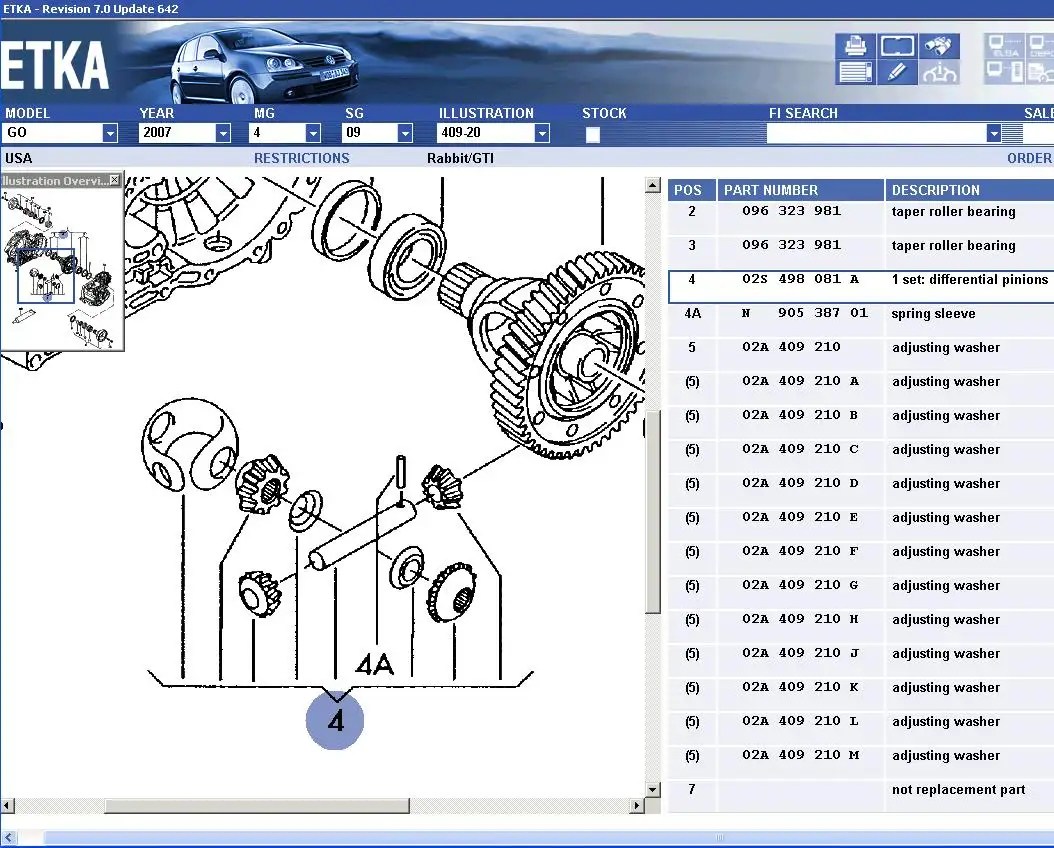
Task: Click '1 set: differential pinions' description
Action: point(970,280)
